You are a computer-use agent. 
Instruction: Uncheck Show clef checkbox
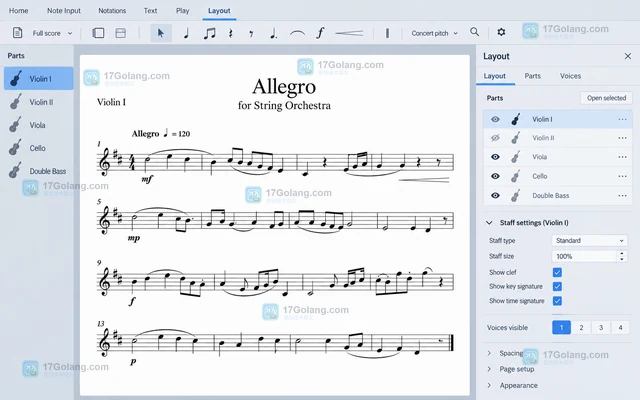coord(557,272)
